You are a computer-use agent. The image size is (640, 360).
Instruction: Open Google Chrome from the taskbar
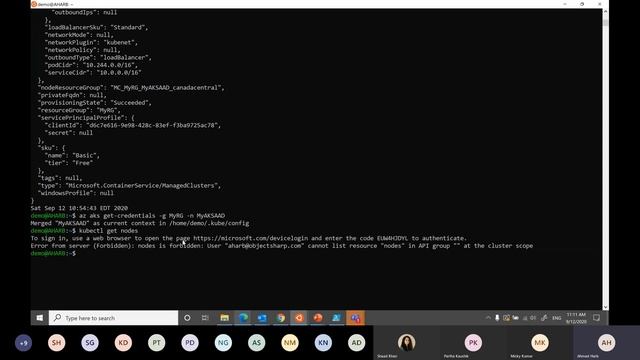[x=281, y=318]
